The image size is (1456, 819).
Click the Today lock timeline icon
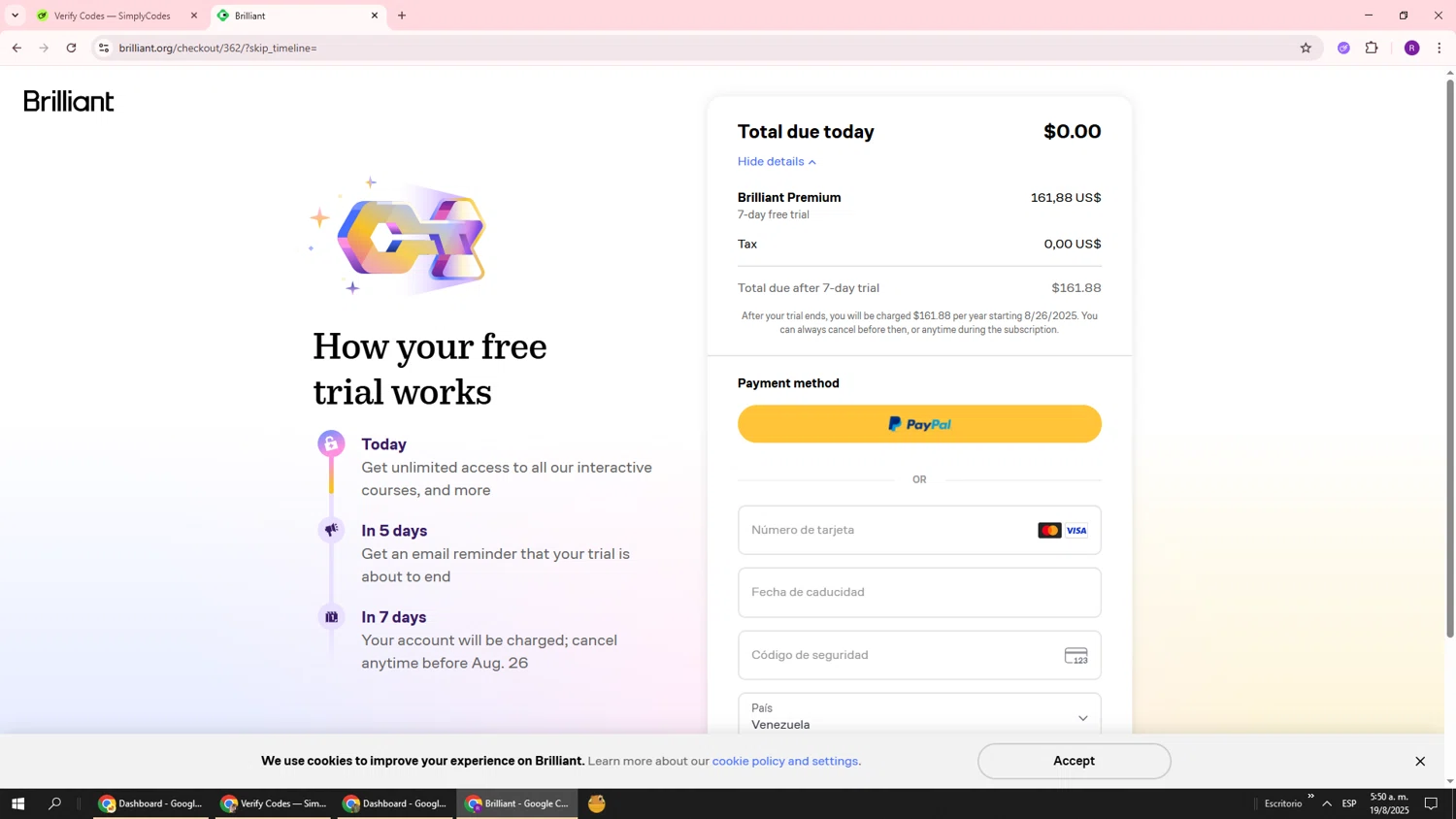coord(331,443)
